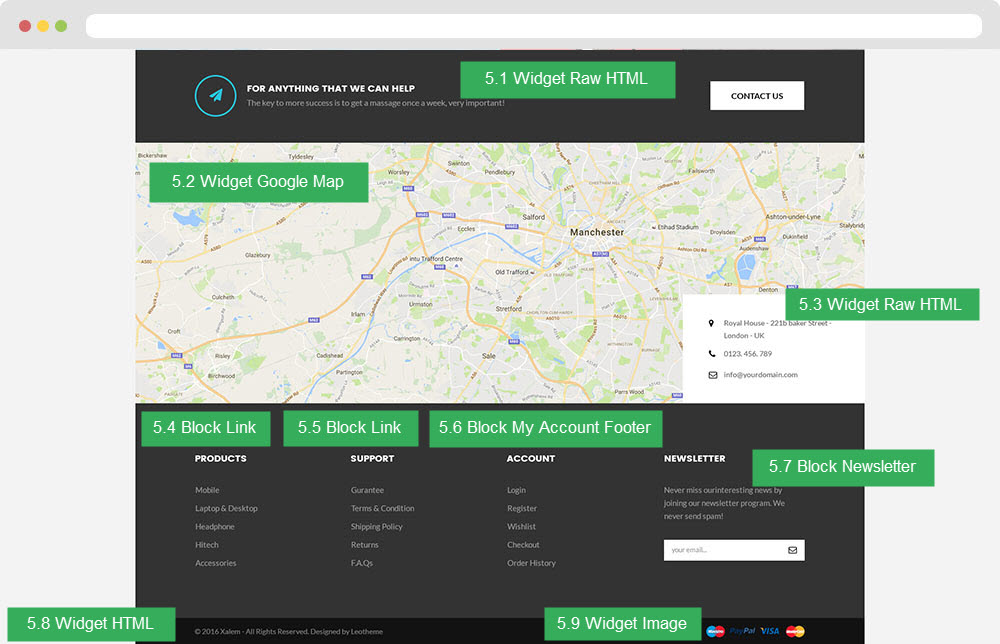Click the envelope icon beside info@yourdomain.com
This screenshot has width=1000, height=644.
click(x=712, y=375)
